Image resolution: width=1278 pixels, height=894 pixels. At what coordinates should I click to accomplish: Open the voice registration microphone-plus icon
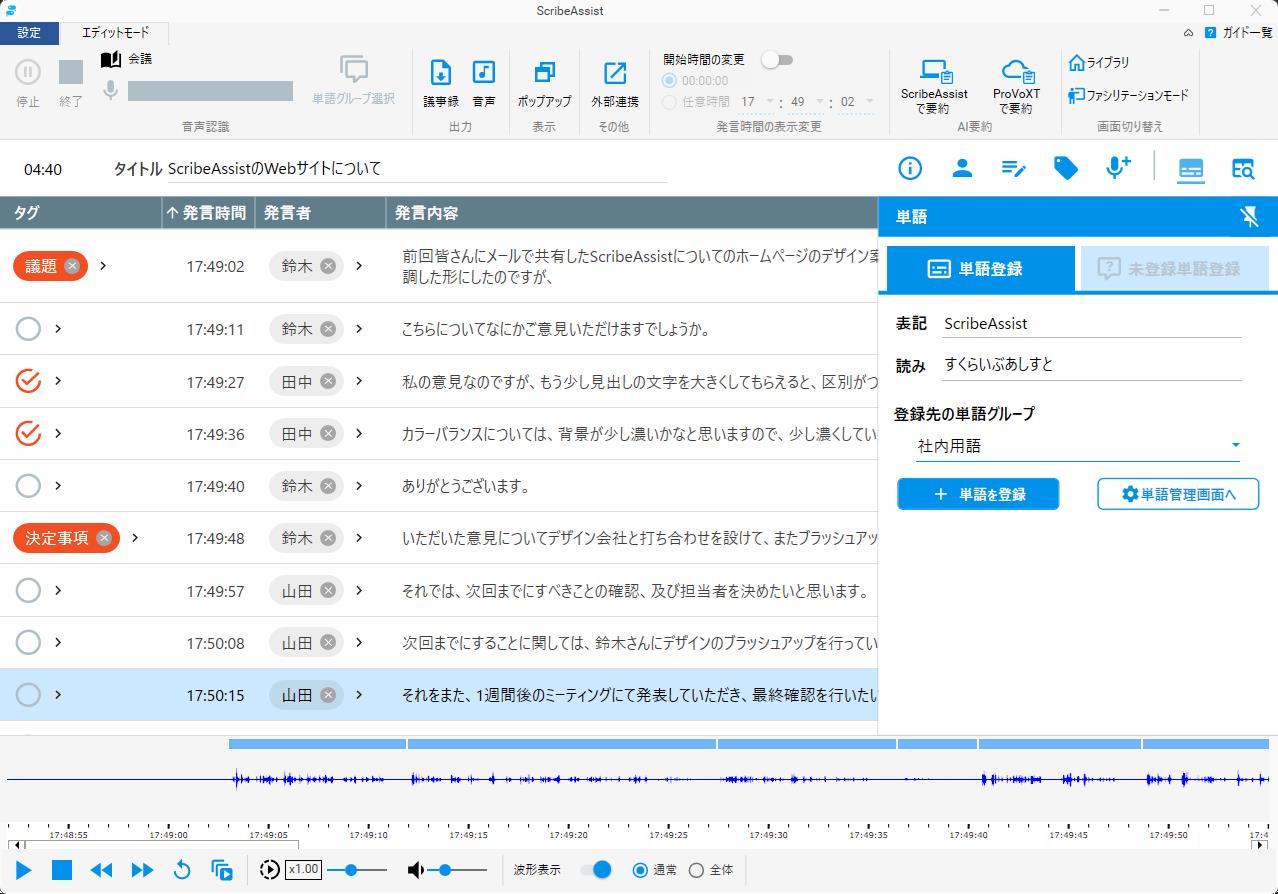click(x=1118, y=168)
